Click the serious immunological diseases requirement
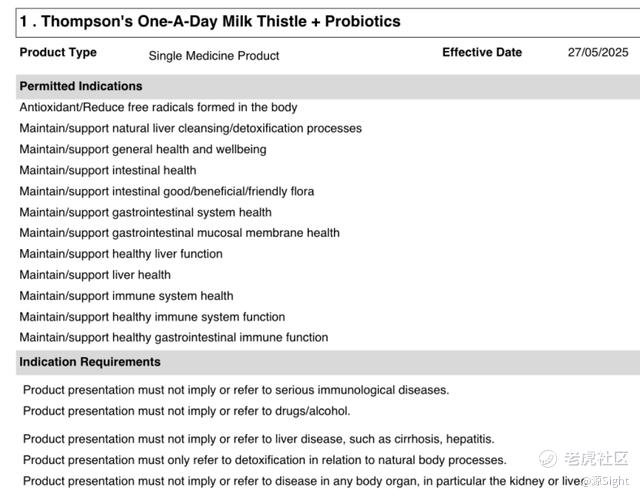Viewport: 640px width, 495px height. (x=236, y=390)
